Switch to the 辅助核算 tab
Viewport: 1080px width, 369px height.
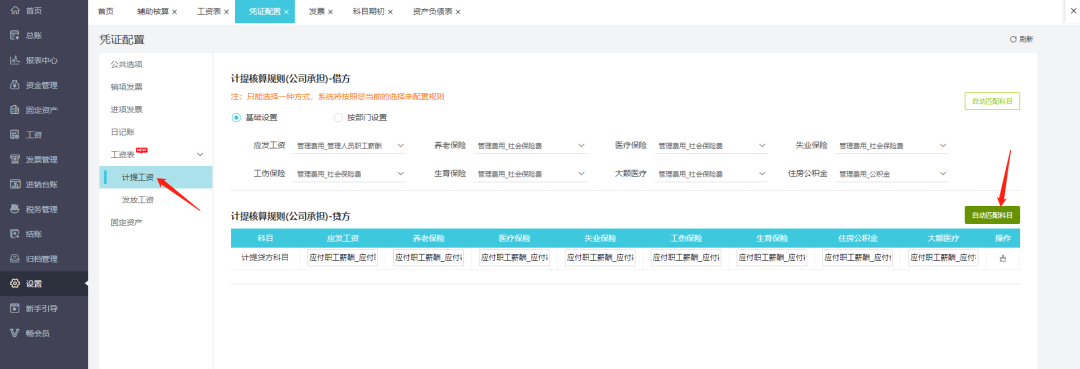152,12
